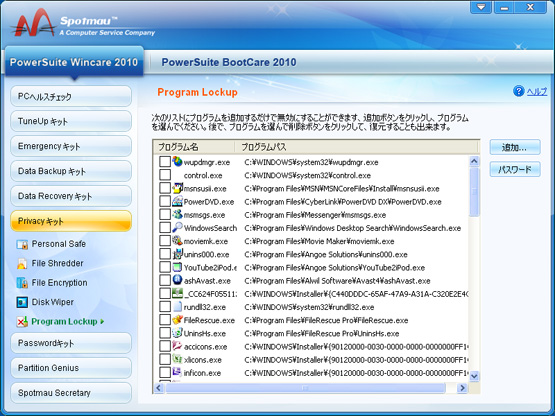The height and width of the screenshot is (416, 555).
Task: Switch to PowerSuite Wincare 2010 tab
Action: pyautogui.click(x=74, y=62)
